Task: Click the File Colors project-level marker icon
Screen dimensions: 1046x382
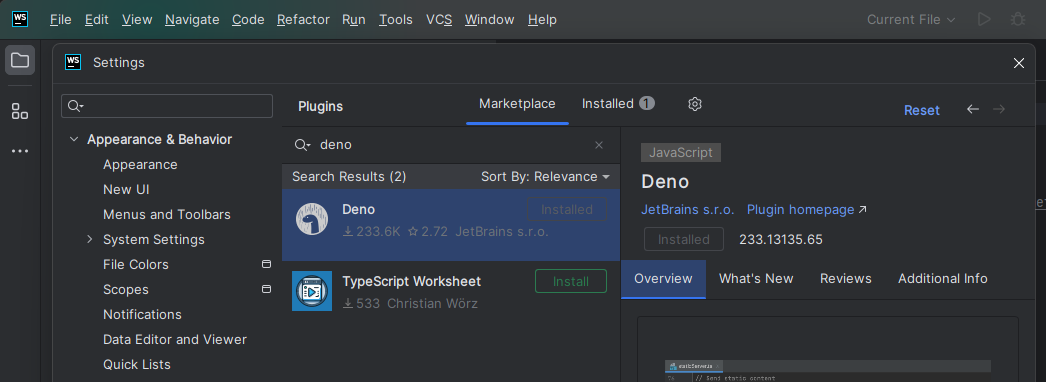Action: pyautogui.click(x=266, y=264)
